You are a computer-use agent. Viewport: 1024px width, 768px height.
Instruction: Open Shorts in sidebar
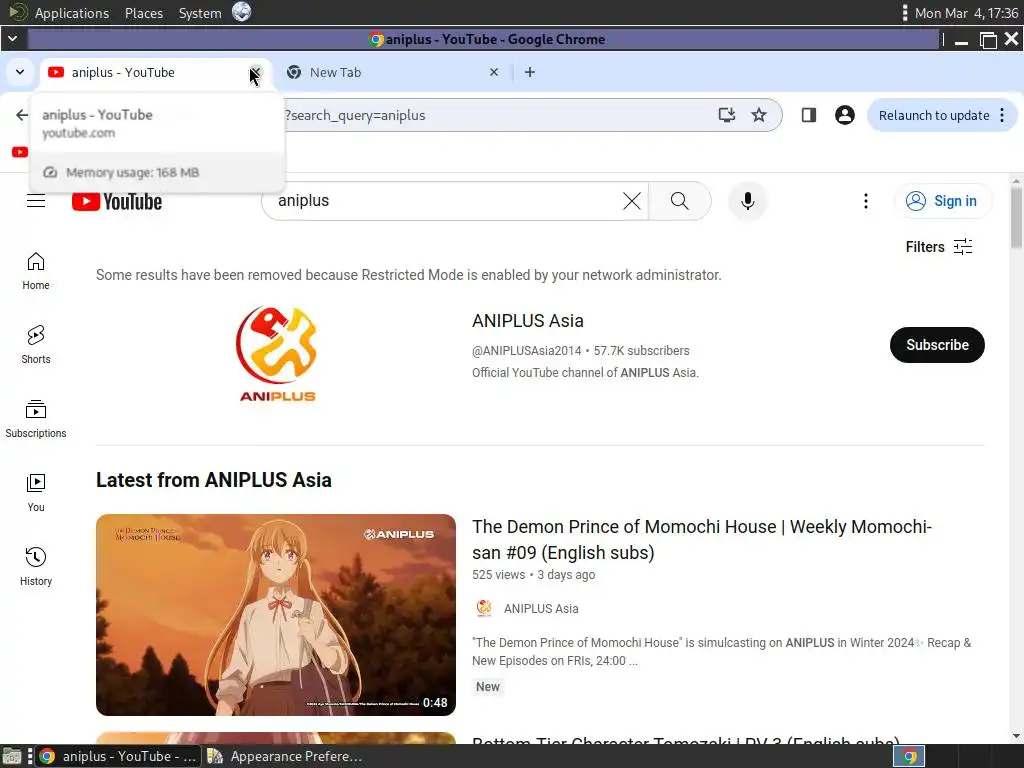point(36,345)
